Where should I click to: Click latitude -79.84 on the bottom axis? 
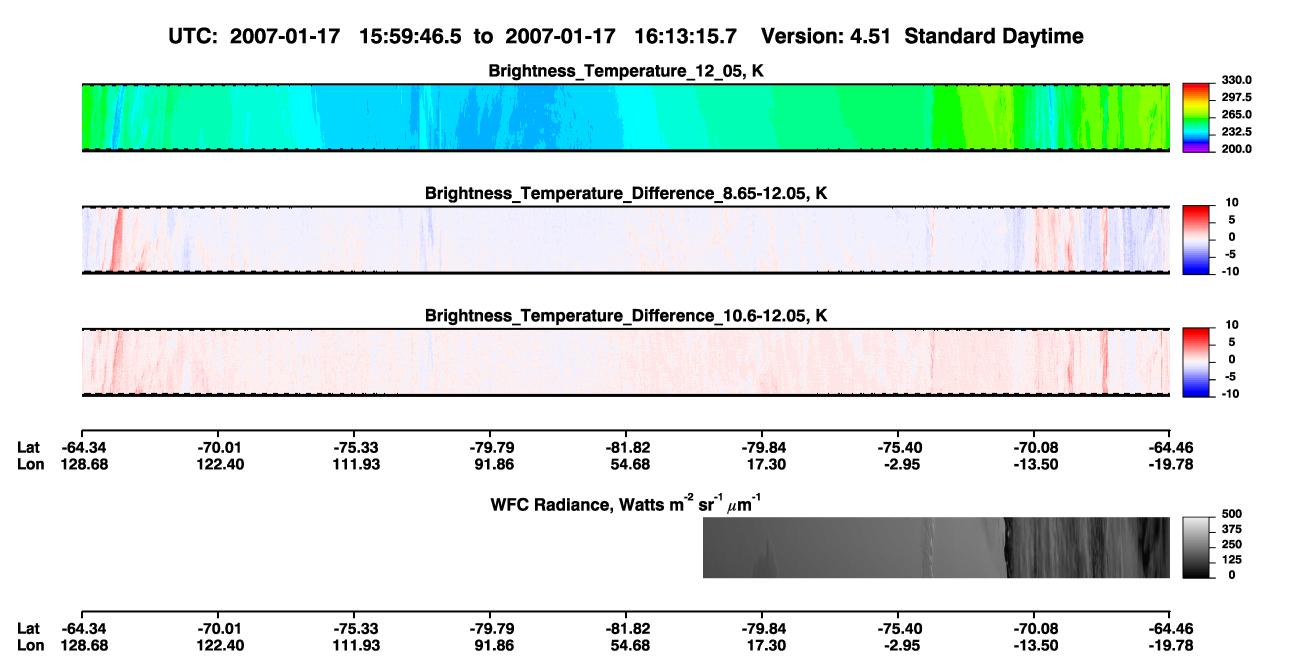[x=762, y=629]
